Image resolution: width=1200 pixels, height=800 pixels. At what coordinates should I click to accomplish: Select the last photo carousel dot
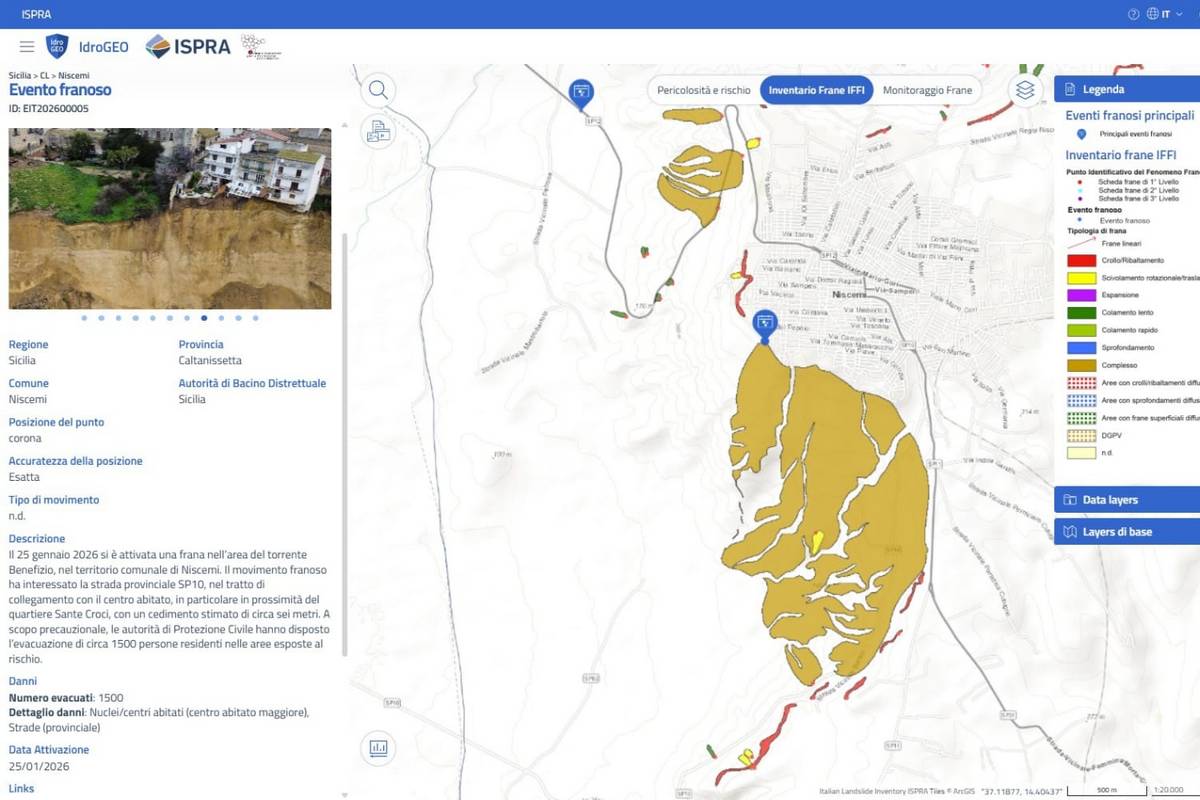(x=256, y=318)
